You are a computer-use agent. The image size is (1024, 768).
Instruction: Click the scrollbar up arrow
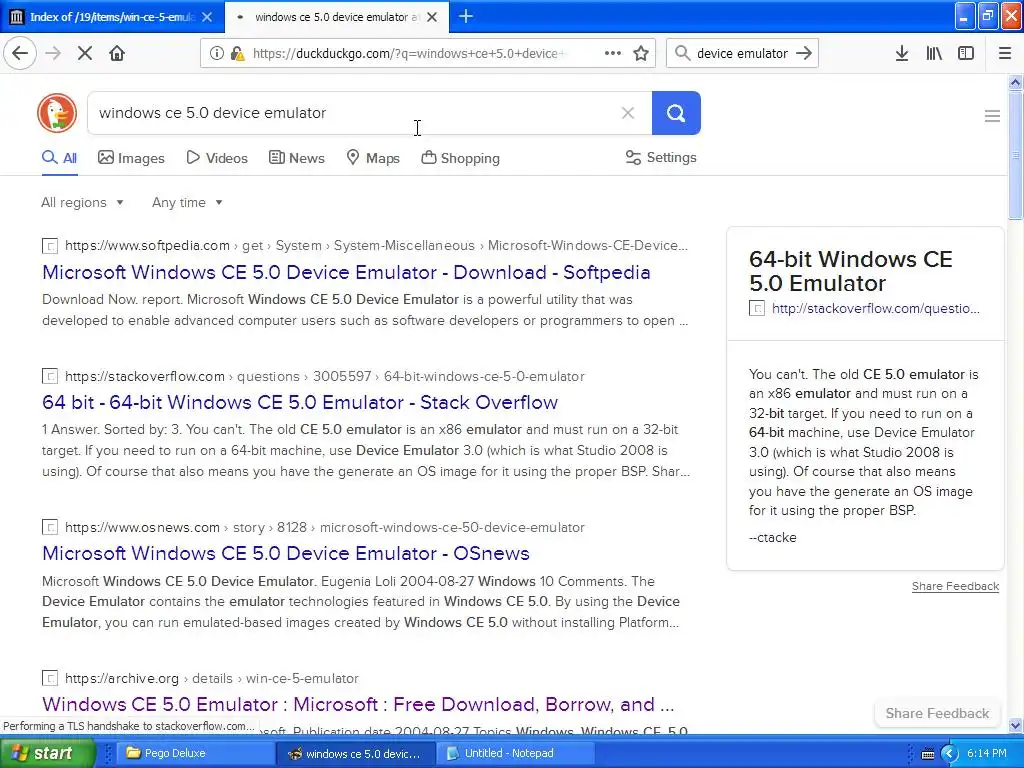[1016, 82]
